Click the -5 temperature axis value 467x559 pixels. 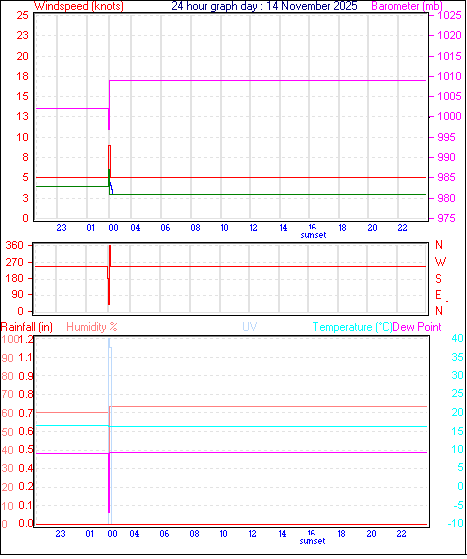pyautogui.click(x=458, y=505)
